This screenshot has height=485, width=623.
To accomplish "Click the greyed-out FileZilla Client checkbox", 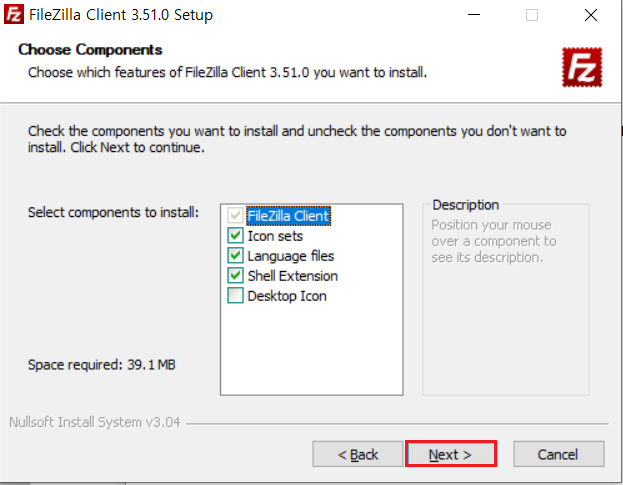I will (235, 216).
